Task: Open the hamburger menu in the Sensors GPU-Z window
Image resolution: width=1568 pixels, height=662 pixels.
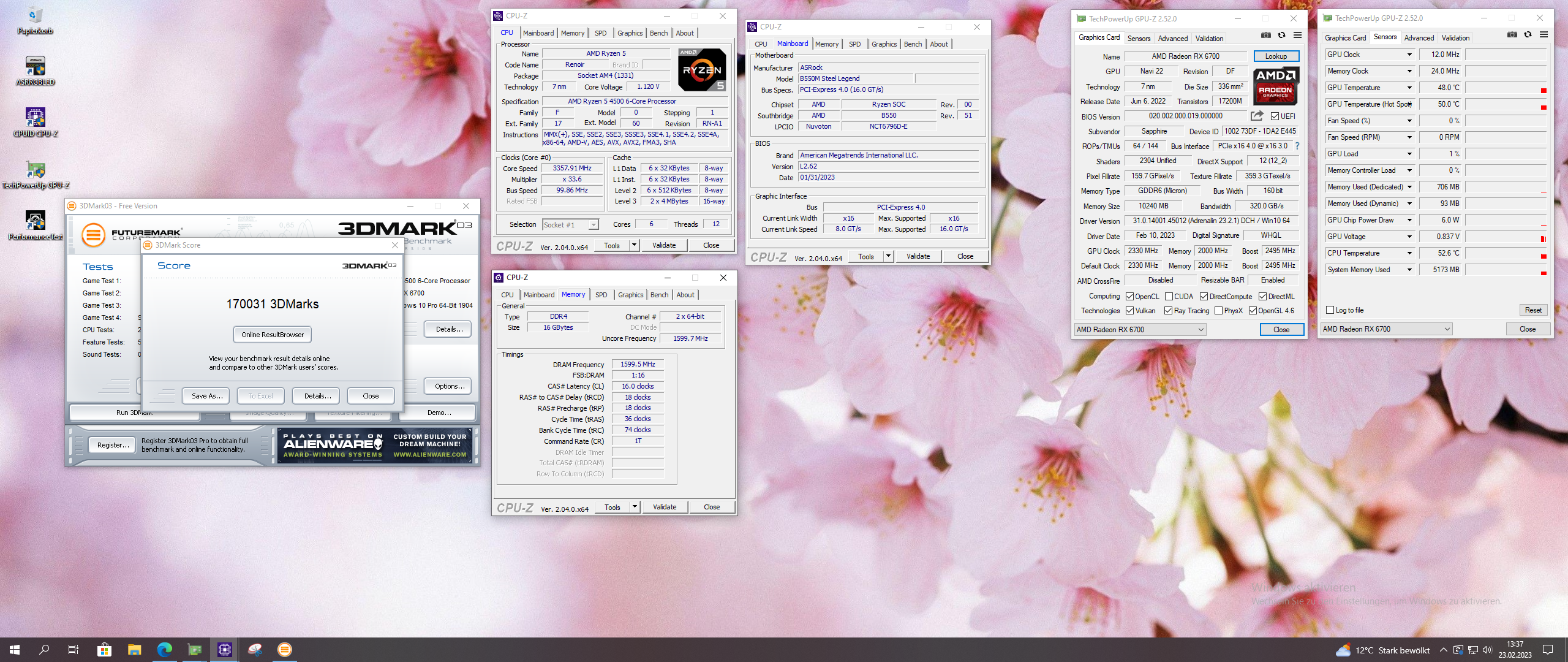Action: [1543, 34]
